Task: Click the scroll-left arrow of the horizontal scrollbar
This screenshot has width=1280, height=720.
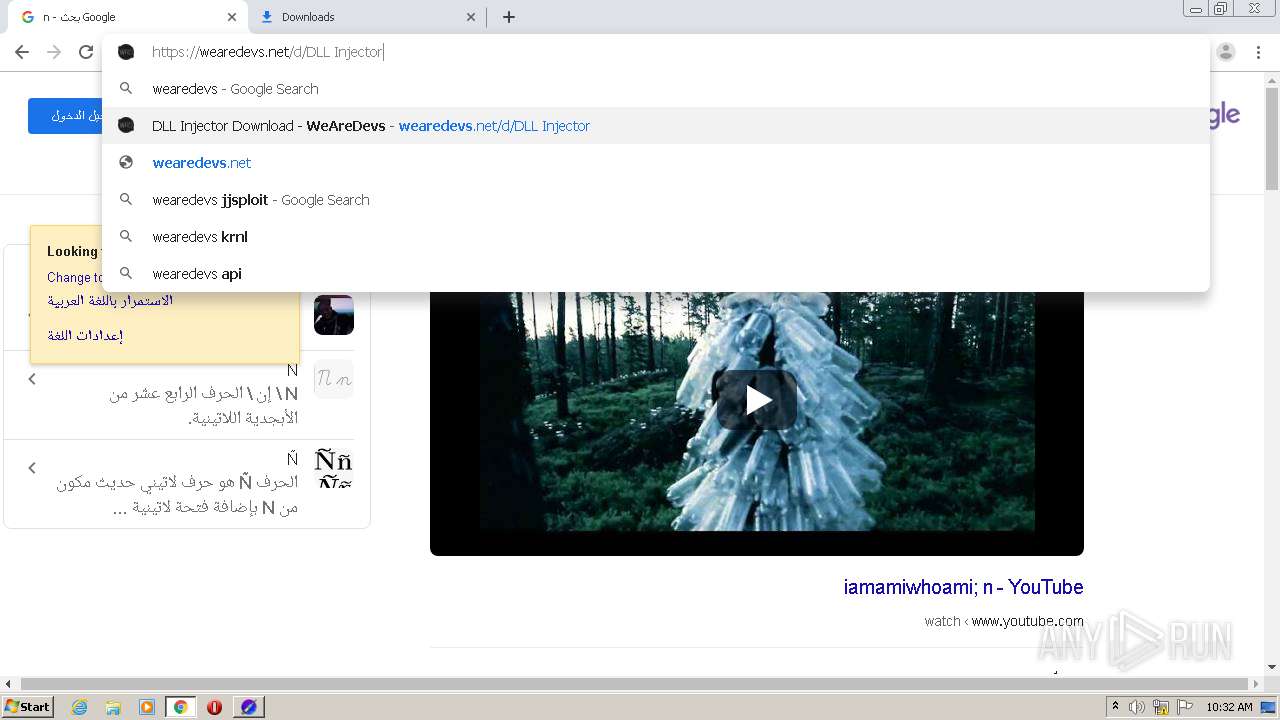Action: [x=9, y=684]
